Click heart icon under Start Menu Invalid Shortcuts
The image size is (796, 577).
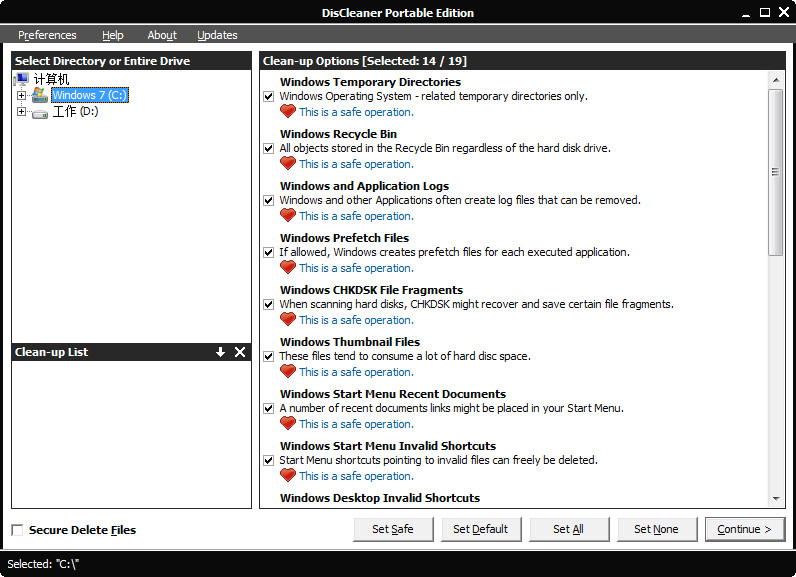tap(288, 476)
